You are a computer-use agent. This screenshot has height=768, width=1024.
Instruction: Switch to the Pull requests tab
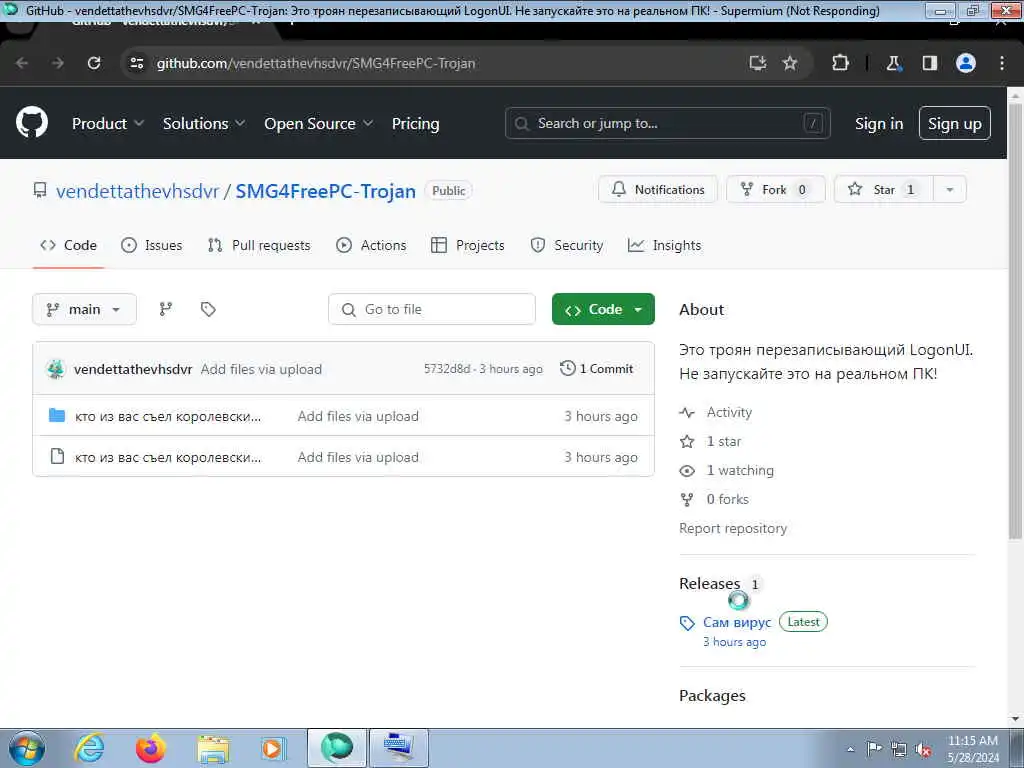click(259, 246)
